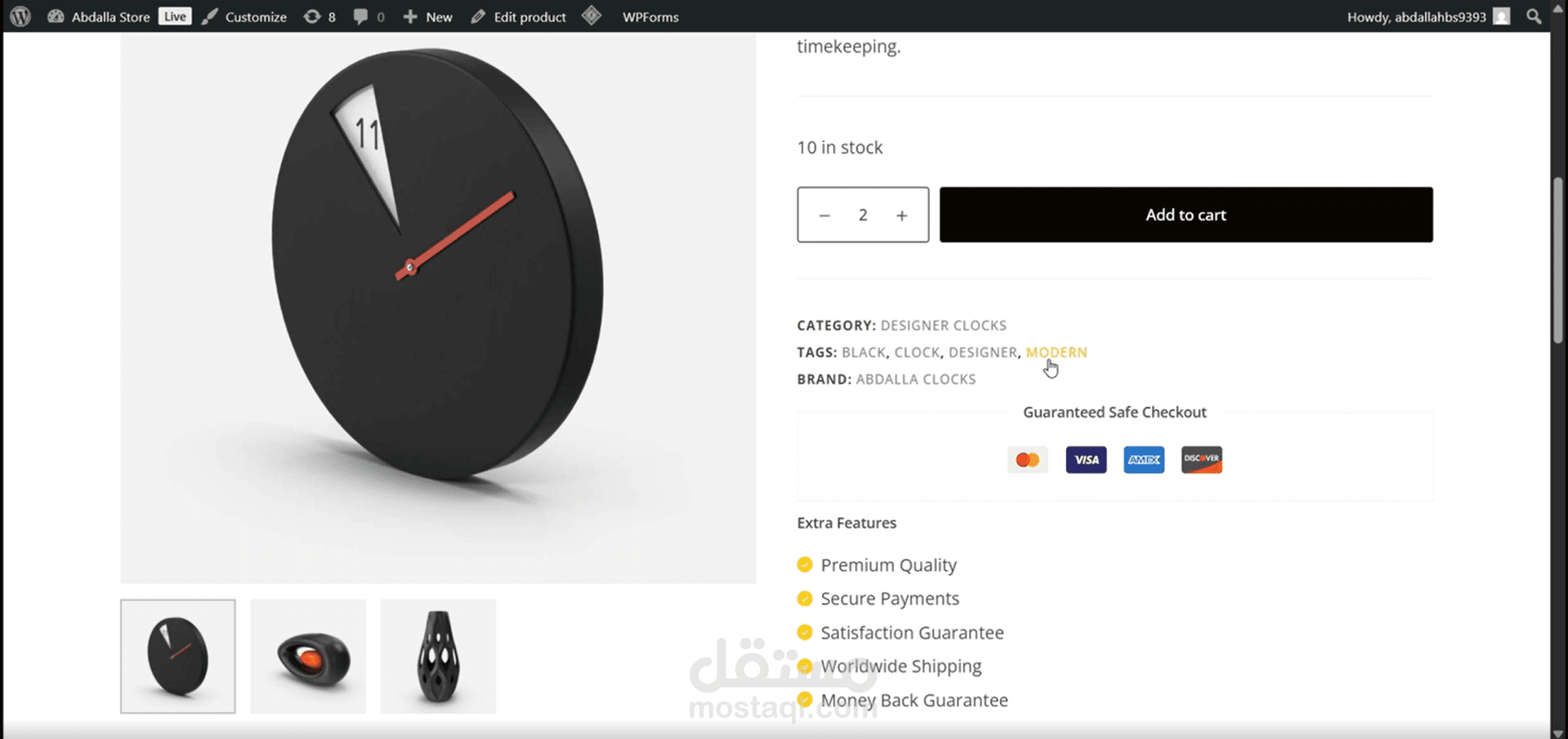This screenshot has height=739, width=1568.
Task: Click Edit product in admin bar
Action: click(x=519, y=16)
